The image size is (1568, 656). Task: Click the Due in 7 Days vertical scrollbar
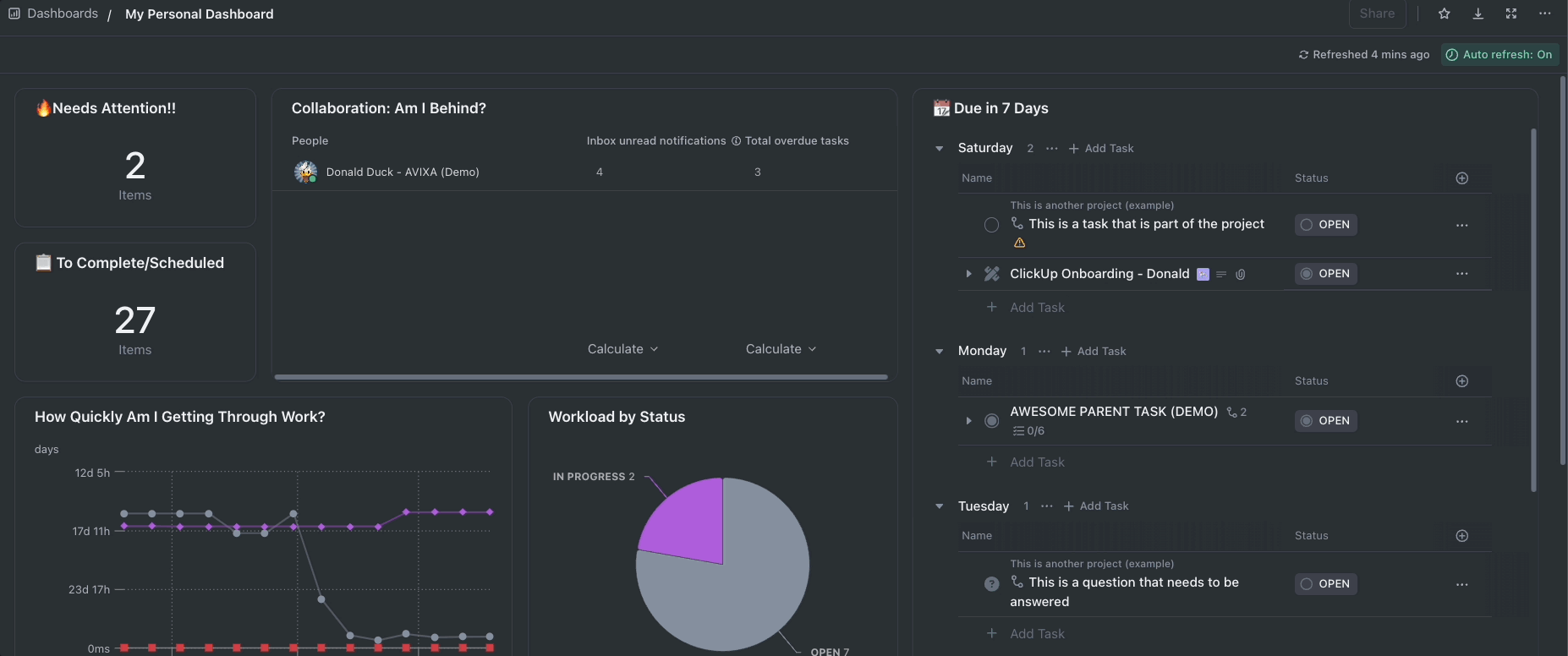click(x=1533, y=309)
